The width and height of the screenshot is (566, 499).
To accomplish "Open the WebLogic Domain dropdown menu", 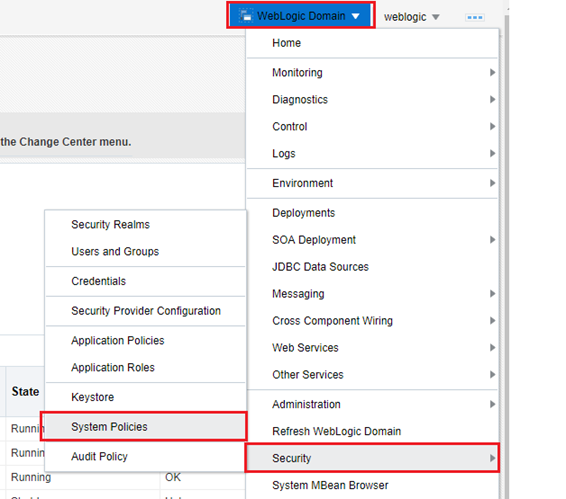I will (x=301, y=15).
